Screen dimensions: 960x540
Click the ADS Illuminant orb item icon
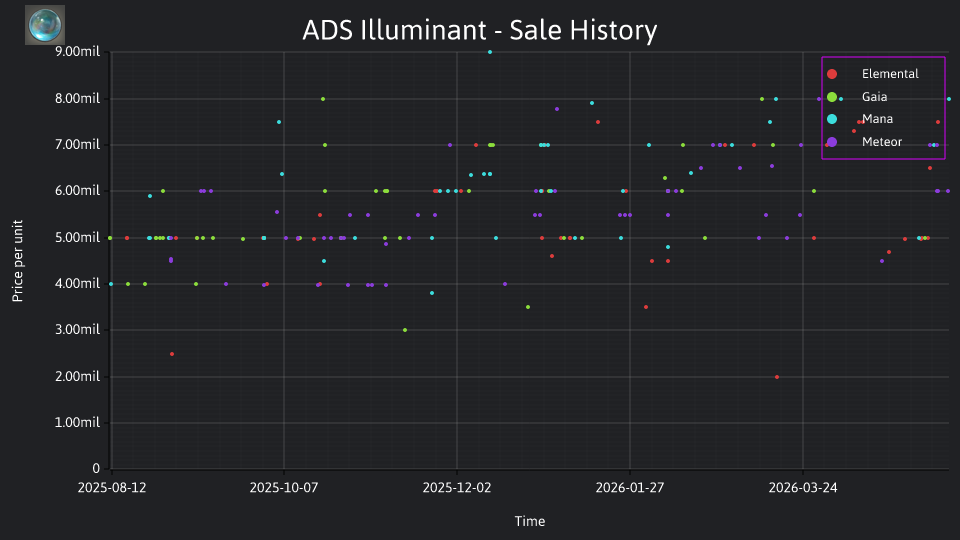(x=45, y=25)
